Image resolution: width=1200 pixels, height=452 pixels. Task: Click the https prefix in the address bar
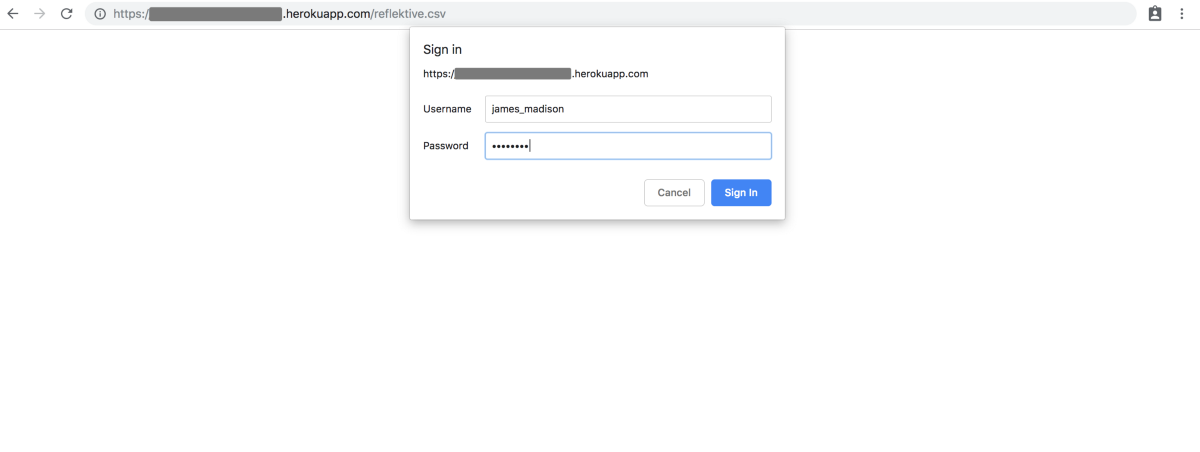[131, 14]
